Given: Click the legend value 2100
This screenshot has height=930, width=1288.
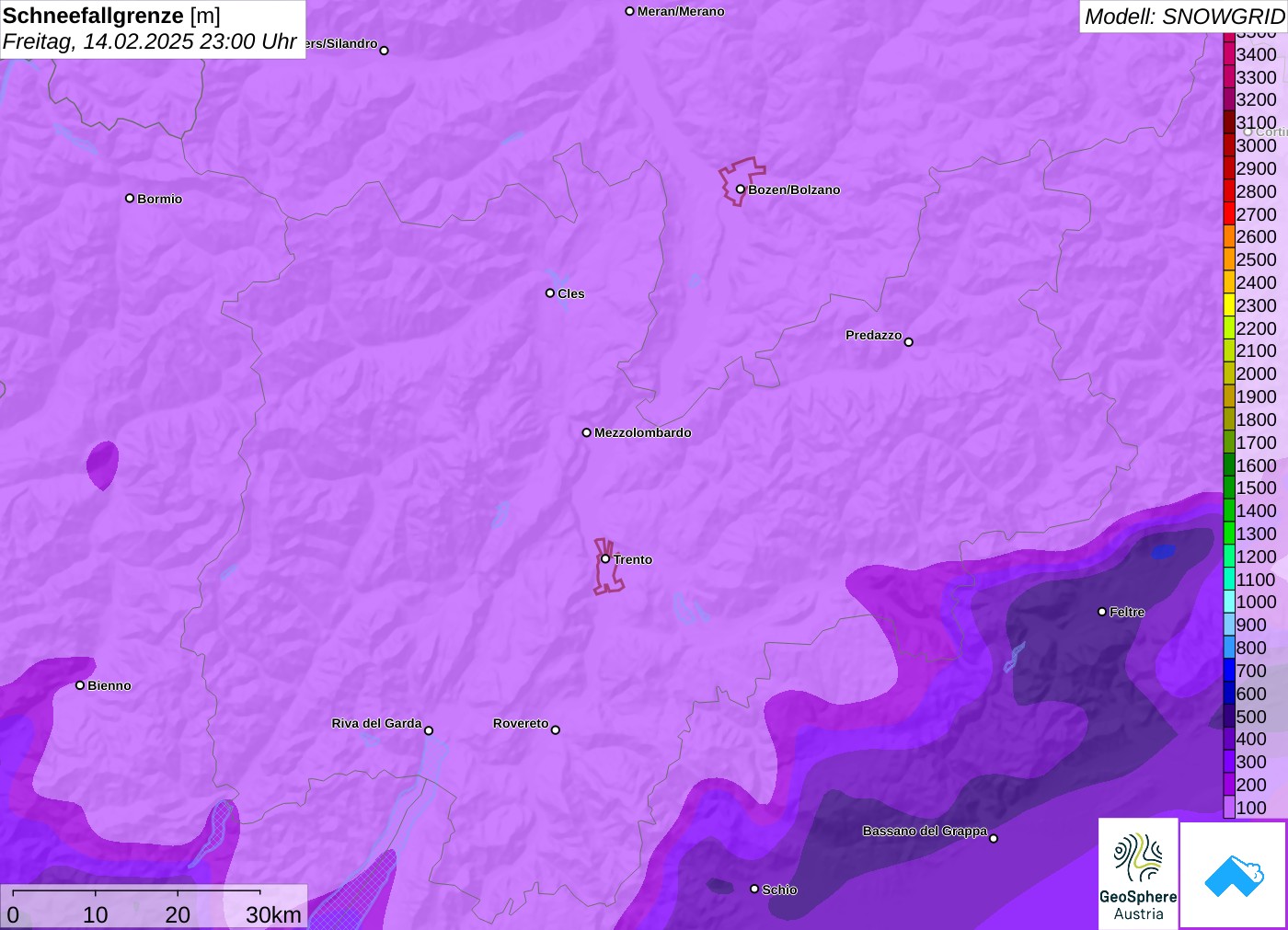Looking at the screenshot, I should (x=1256, y=350).
